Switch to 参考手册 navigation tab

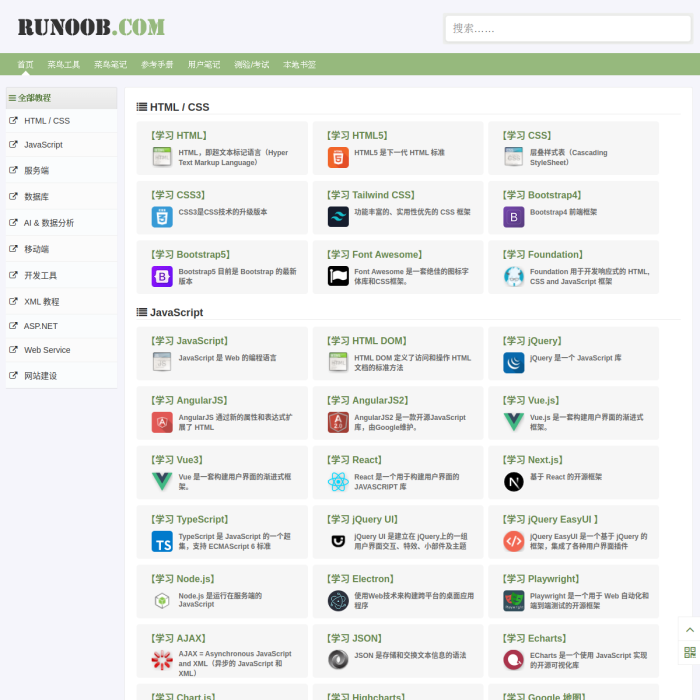point(157,65)
